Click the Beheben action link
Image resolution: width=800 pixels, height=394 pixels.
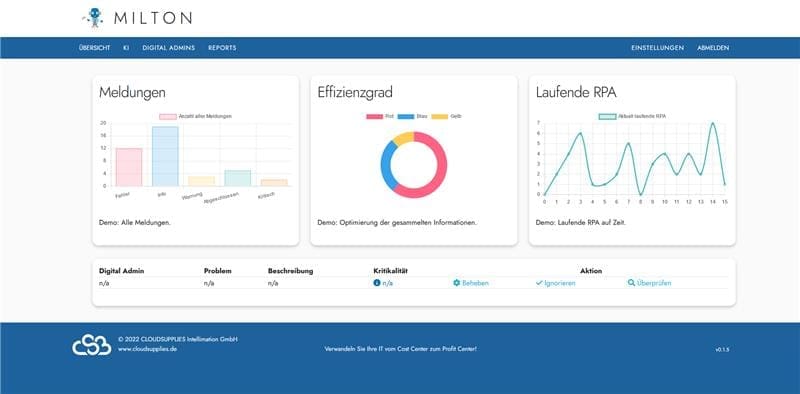click(475, 283)
